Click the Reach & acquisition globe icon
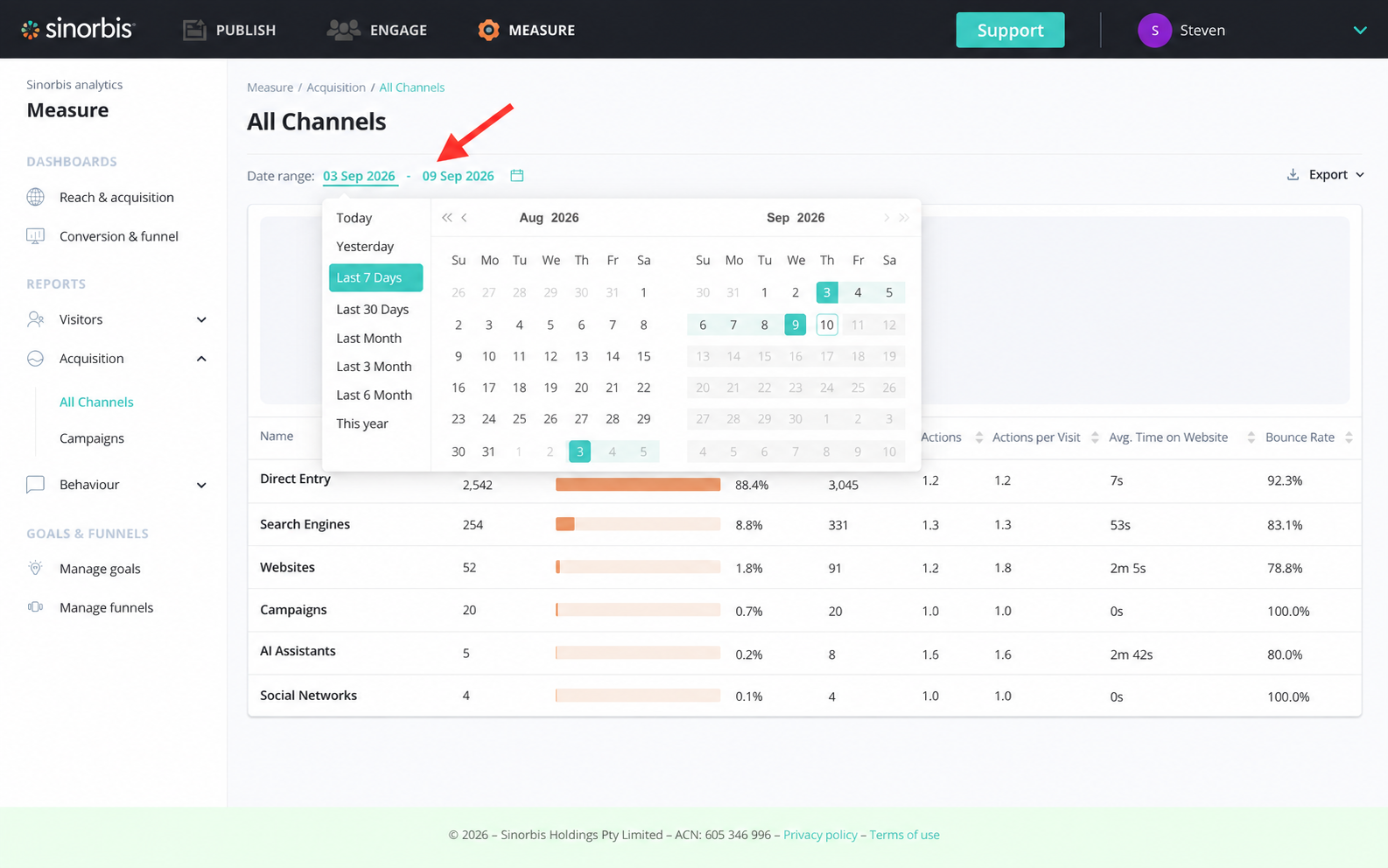The width and height of the screenshot is (1388, 868). point(36,197)
